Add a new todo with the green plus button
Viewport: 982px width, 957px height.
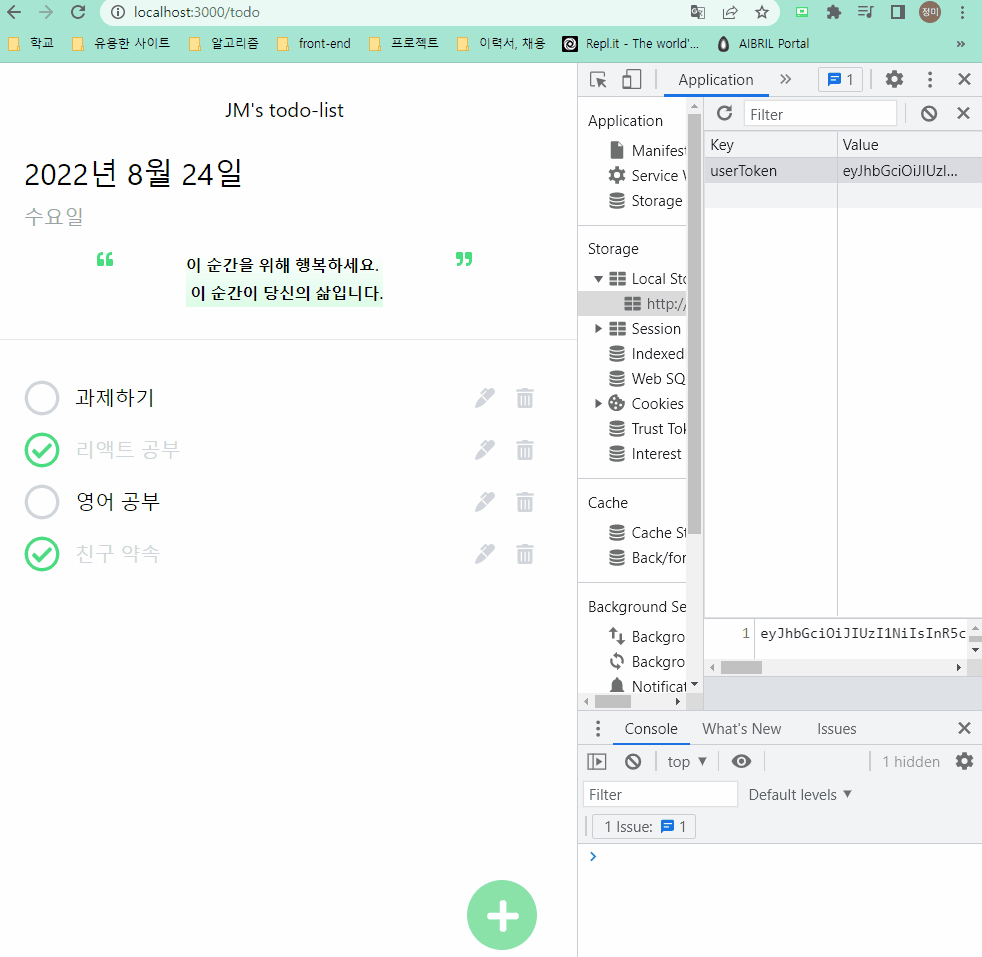(502, 915)
